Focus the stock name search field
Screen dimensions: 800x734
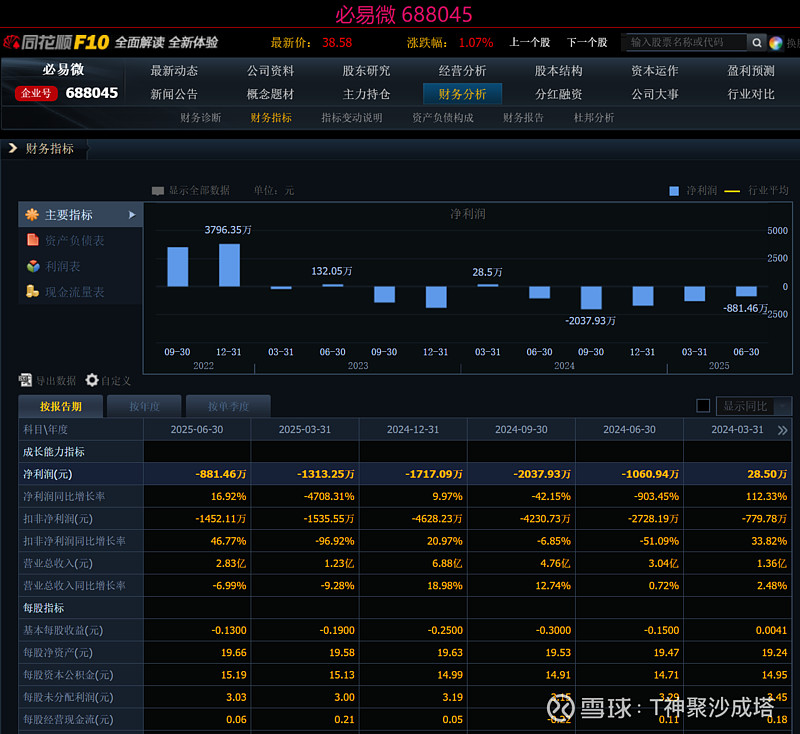pyautogui.click(x=686, y=42)
